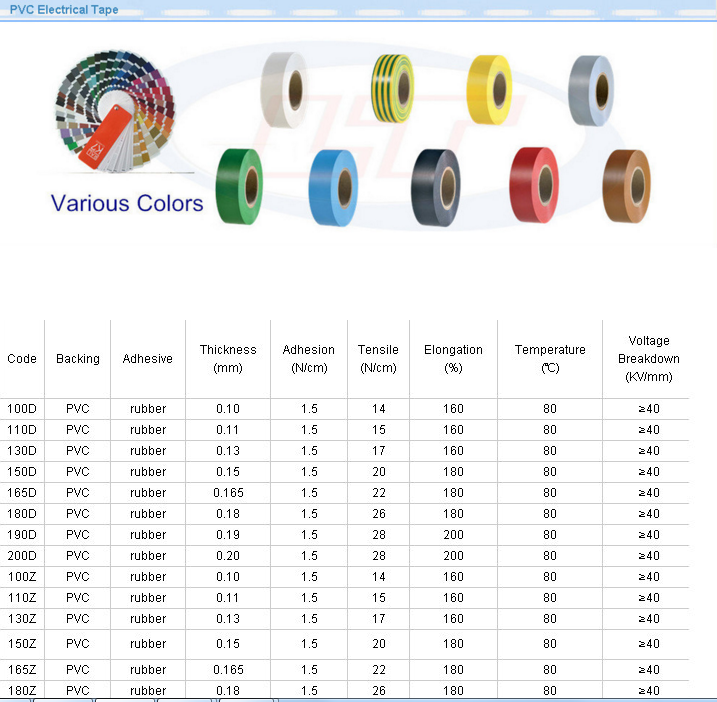The width and height of the screenshot is (717, 702).
Task: Click voltage '≥40' in row 110Z
Action: point(649,598)
